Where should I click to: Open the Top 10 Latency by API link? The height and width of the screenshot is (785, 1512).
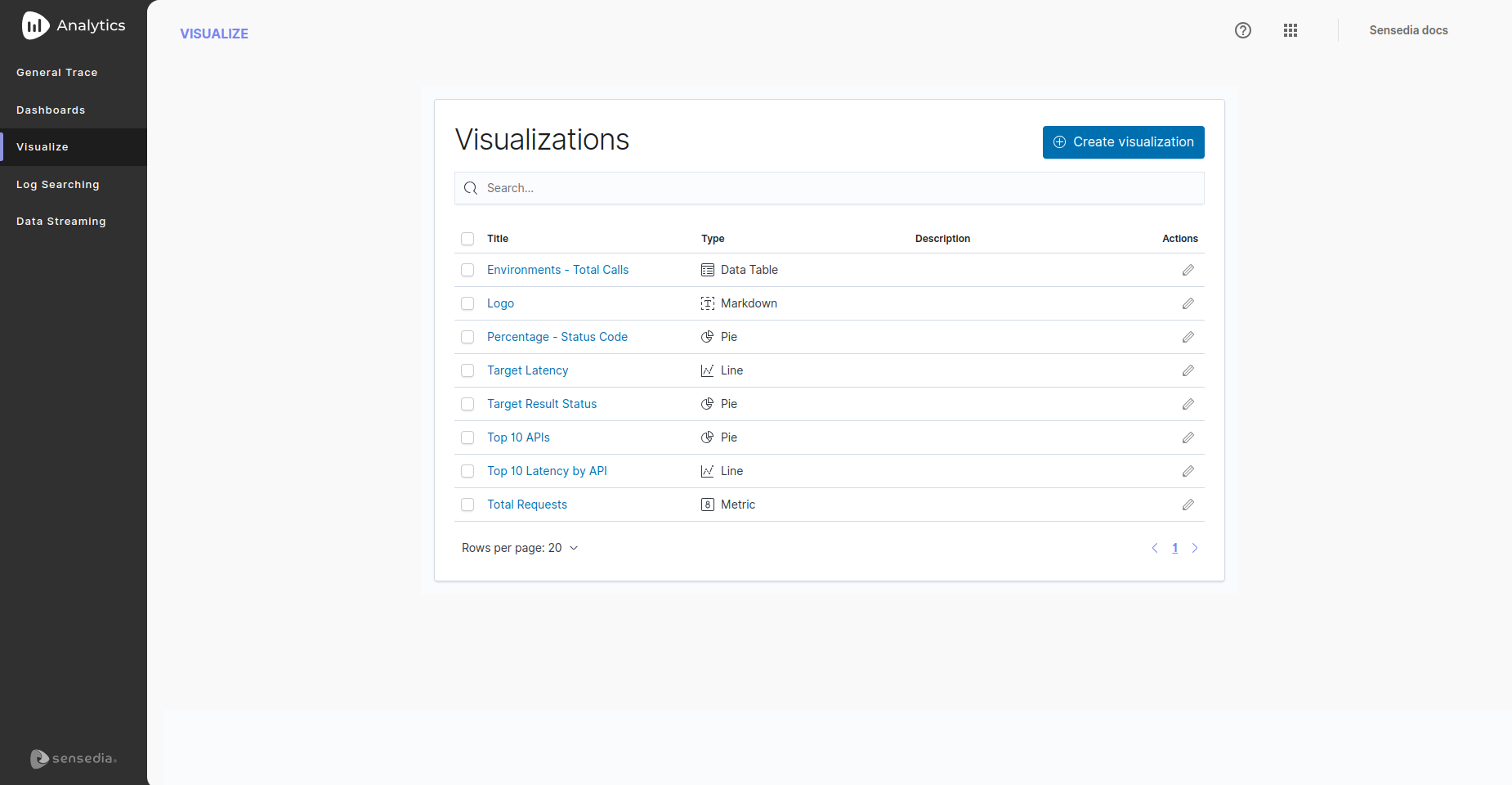[x=547, y=471]
